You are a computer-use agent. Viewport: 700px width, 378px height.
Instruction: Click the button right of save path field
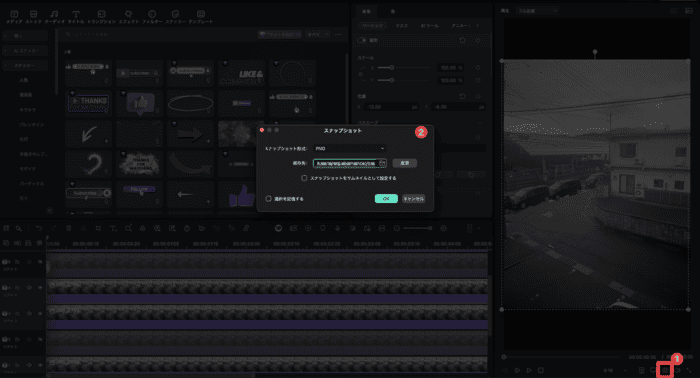(x=404, y=163)
